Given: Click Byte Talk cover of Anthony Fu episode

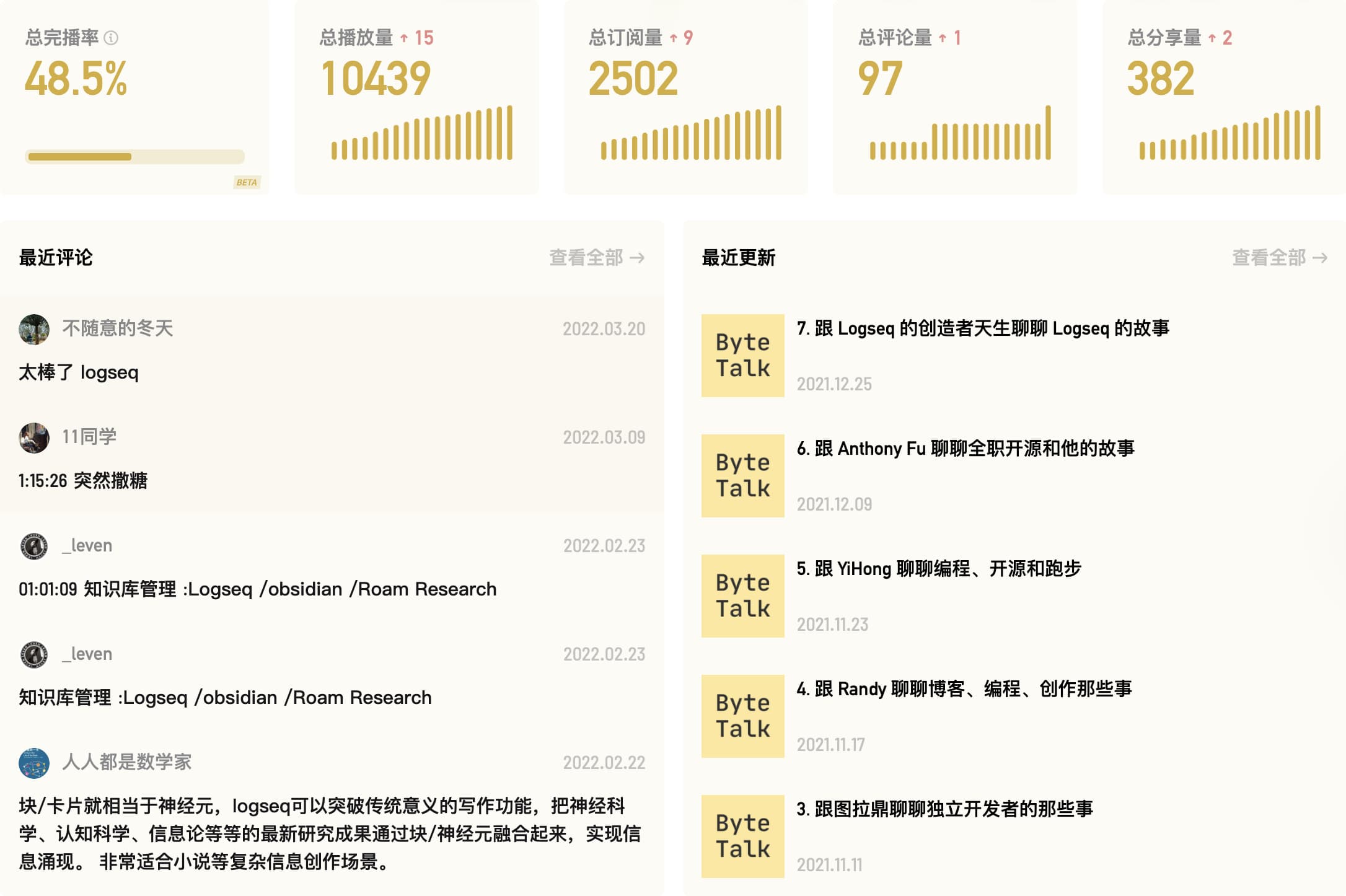Looking at the screenshot, I should click(742, 476).
